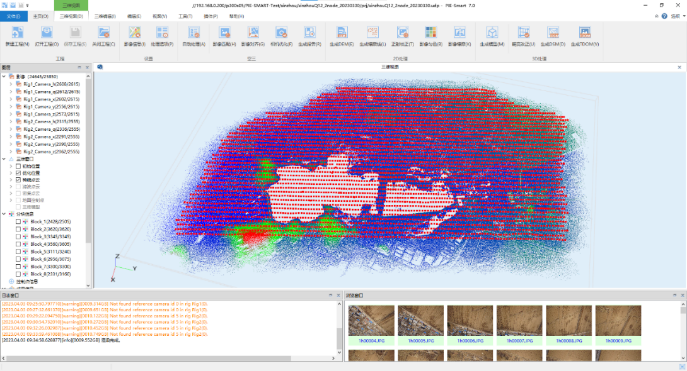This screenshot has width=687, height=371.
Task: Click the orange-outlined icon labeled with (L)
Action: pos(372,32)
